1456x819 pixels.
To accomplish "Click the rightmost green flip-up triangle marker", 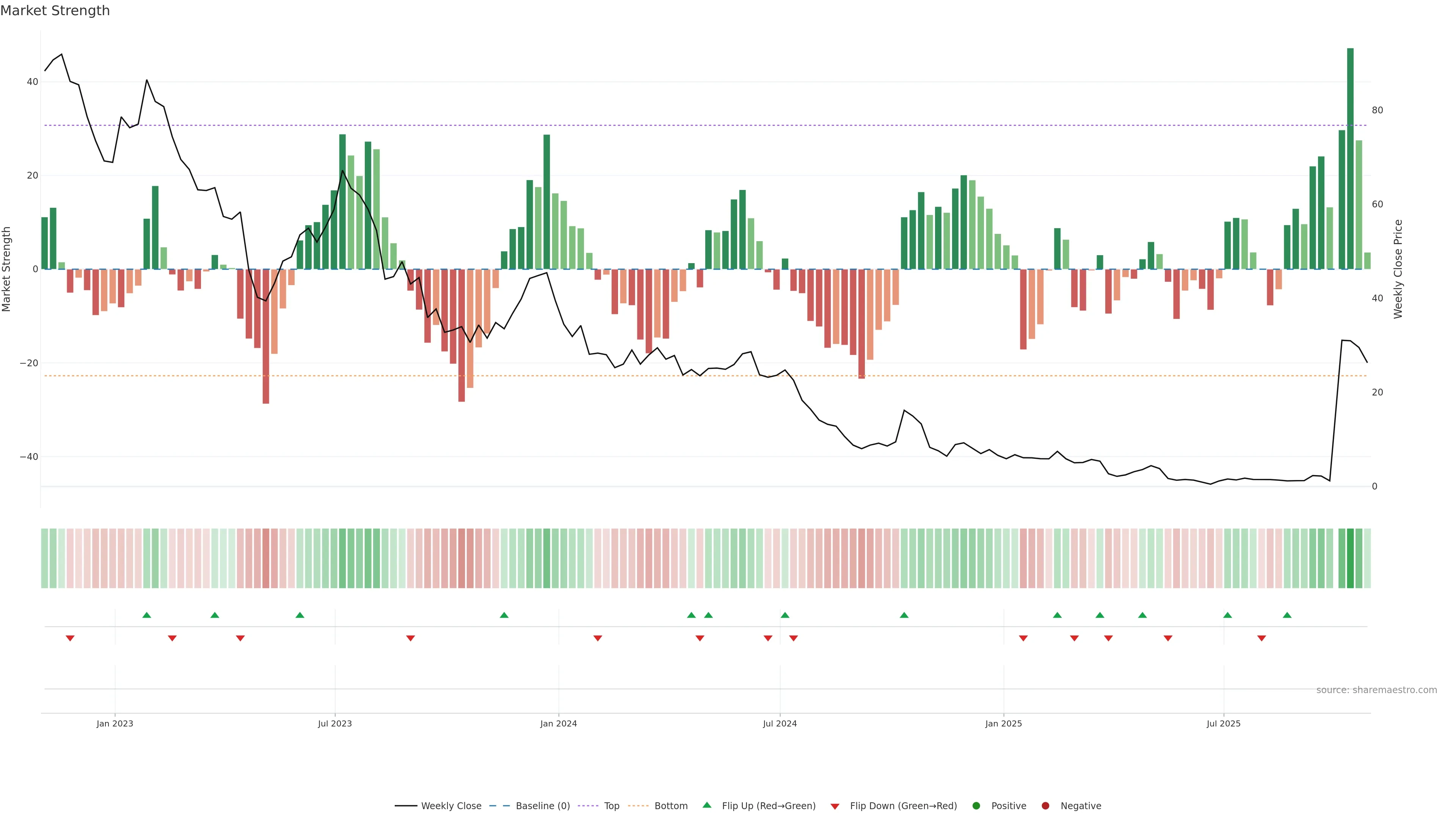I will click(x=1287, y=615).
